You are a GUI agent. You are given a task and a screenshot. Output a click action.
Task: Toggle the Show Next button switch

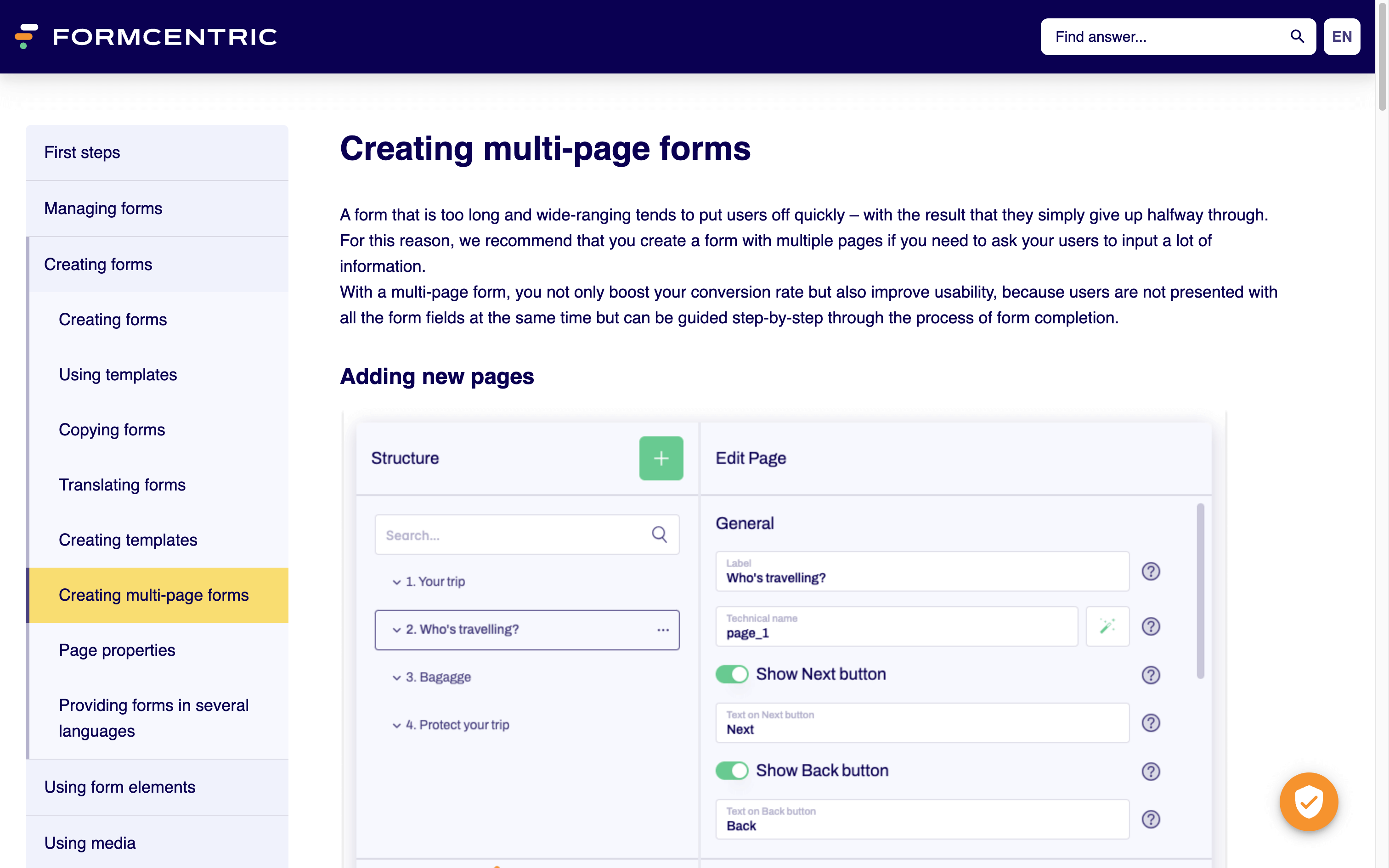732,674
